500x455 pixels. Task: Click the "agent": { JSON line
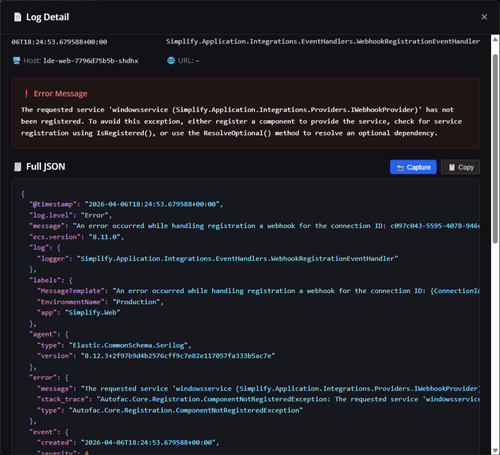coord(49,334)
